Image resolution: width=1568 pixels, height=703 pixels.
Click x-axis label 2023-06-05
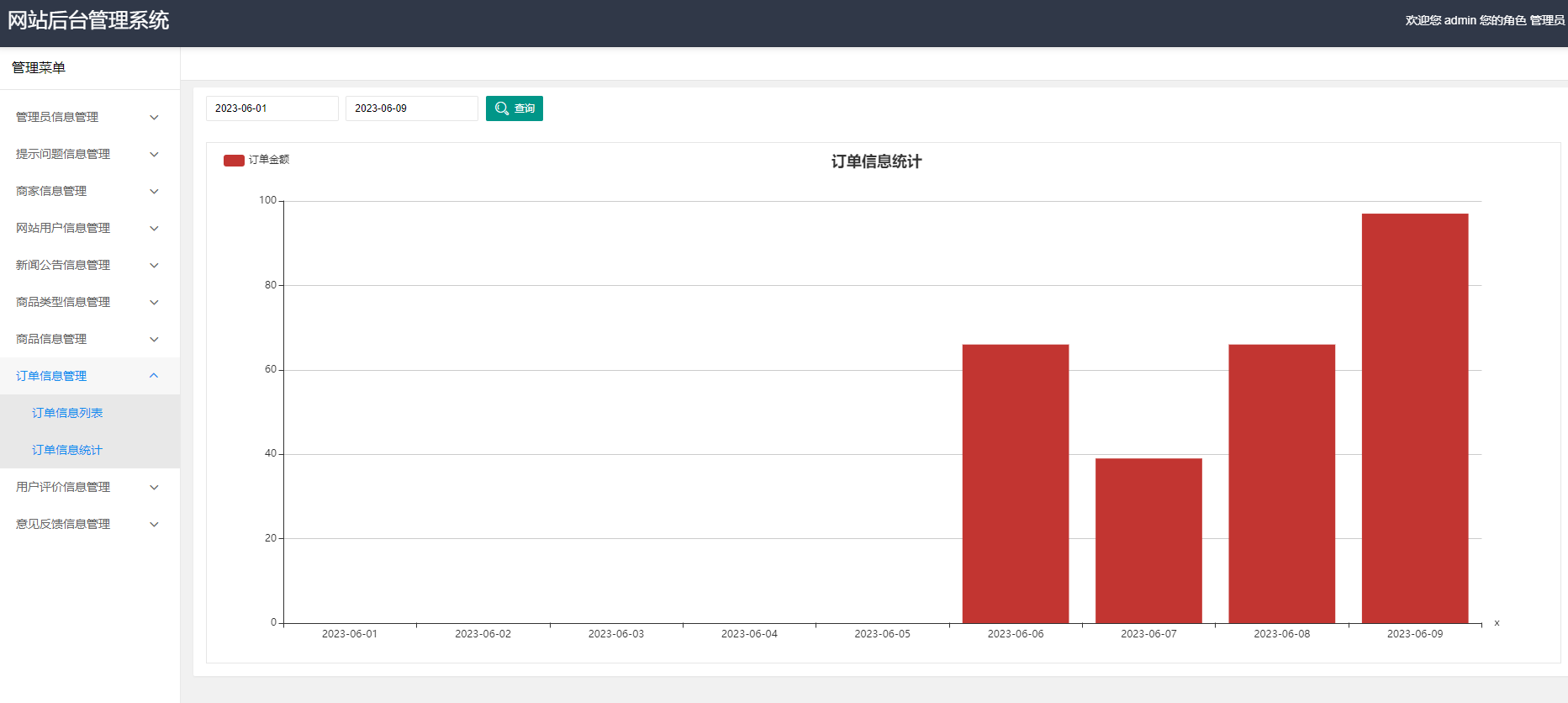pyautogui.click(x=883, y=634)
